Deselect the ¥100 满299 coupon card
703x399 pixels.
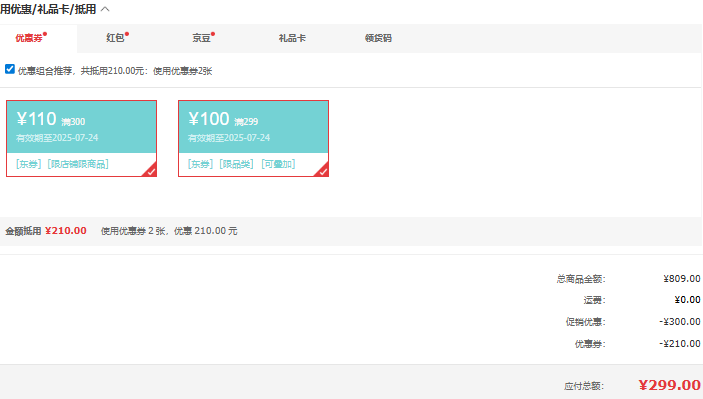253,138
